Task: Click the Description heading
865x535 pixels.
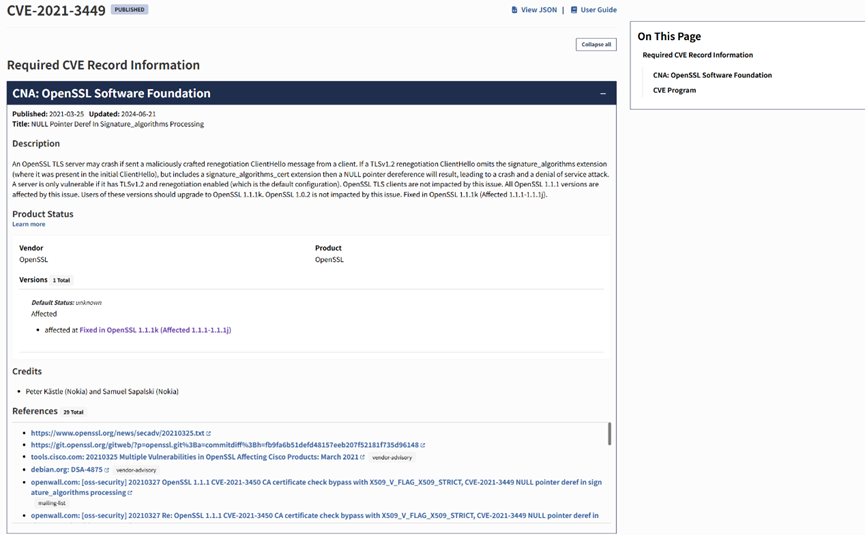Action: (36, 143)
